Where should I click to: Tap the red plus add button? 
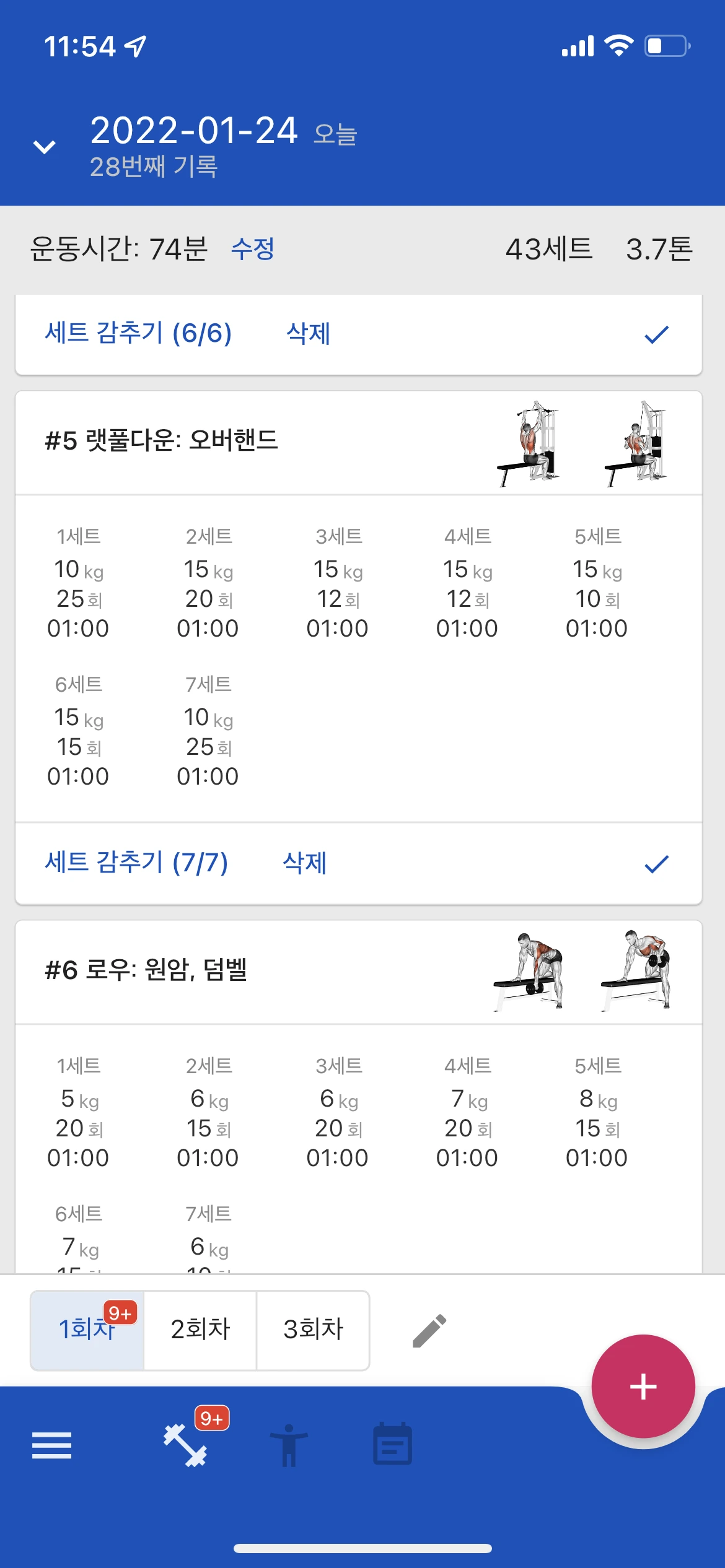pyautogui.click(x=643, y=1386)
